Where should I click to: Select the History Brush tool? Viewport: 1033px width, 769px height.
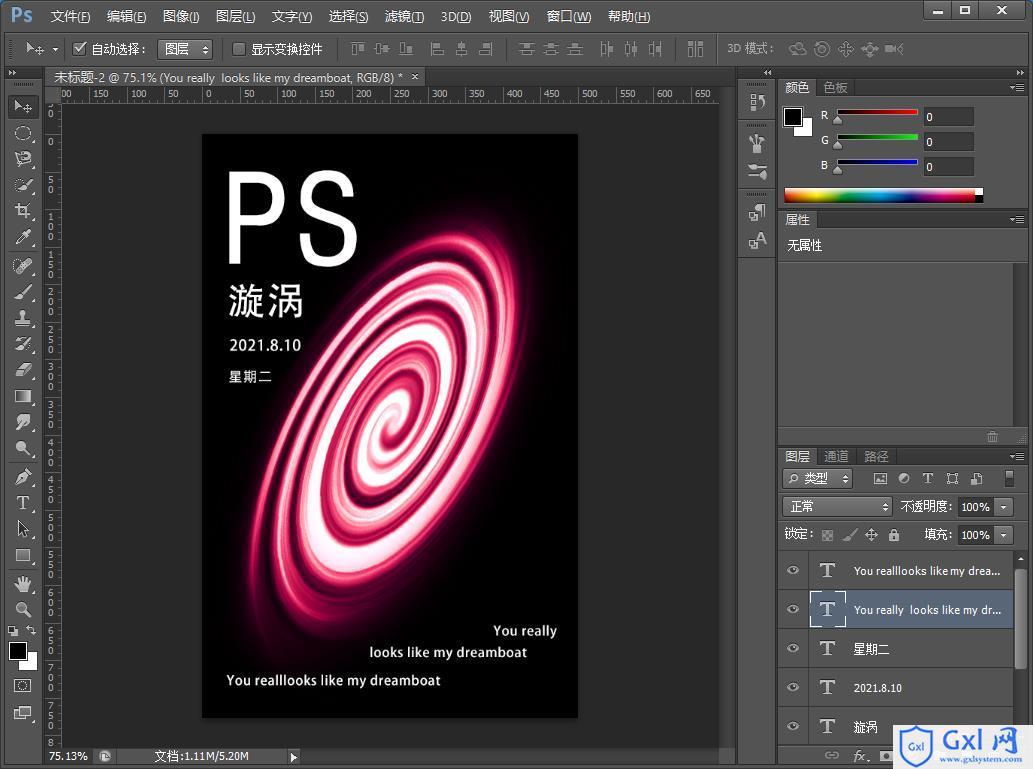coord(23,344)
